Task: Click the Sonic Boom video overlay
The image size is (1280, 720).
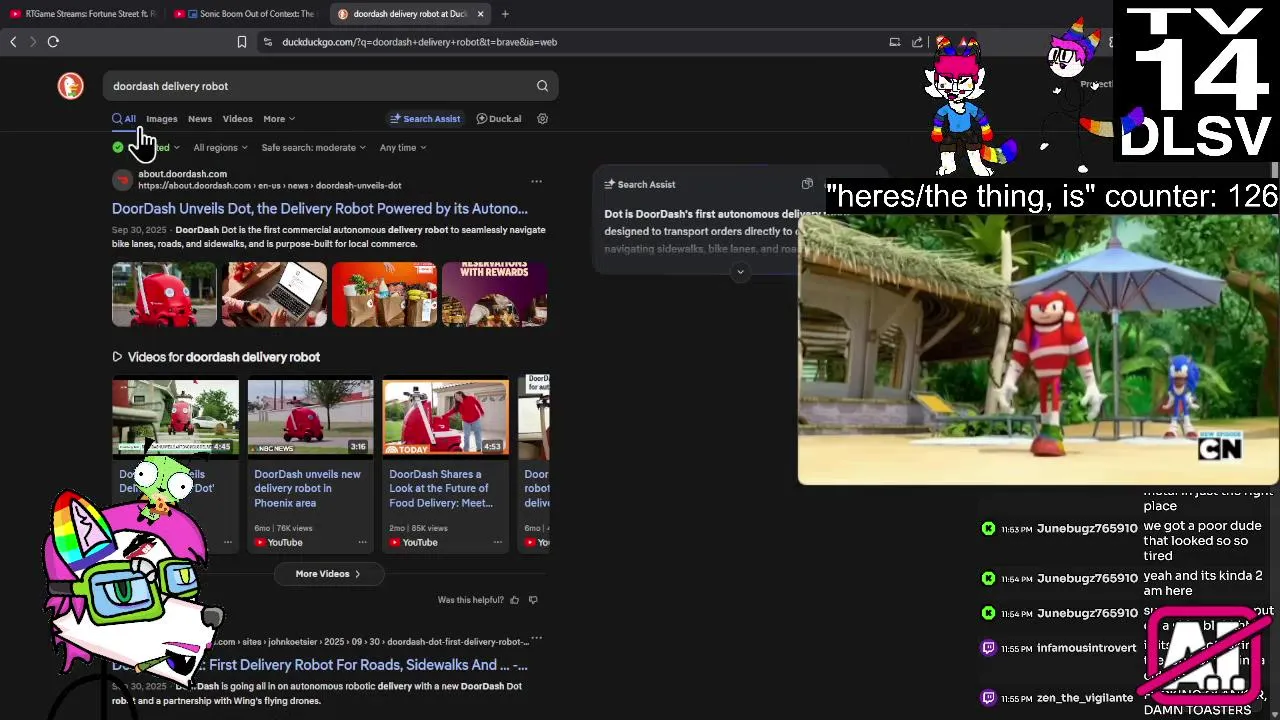Action: pos(1038,350)
